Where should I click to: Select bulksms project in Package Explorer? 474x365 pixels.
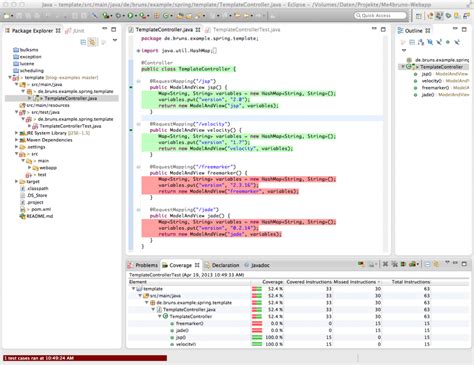tap(26, 50)
